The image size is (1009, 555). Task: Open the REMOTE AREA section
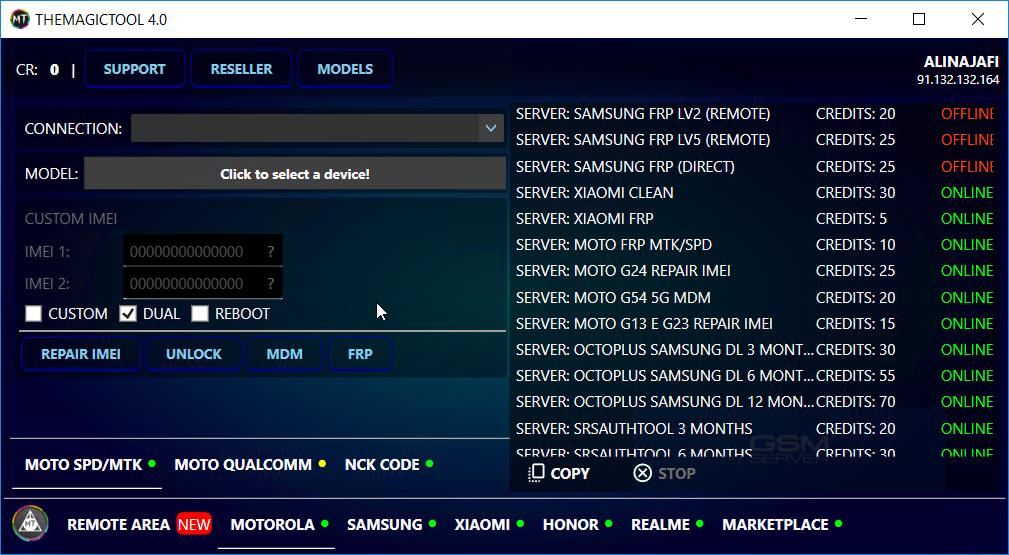click(118, 525)
